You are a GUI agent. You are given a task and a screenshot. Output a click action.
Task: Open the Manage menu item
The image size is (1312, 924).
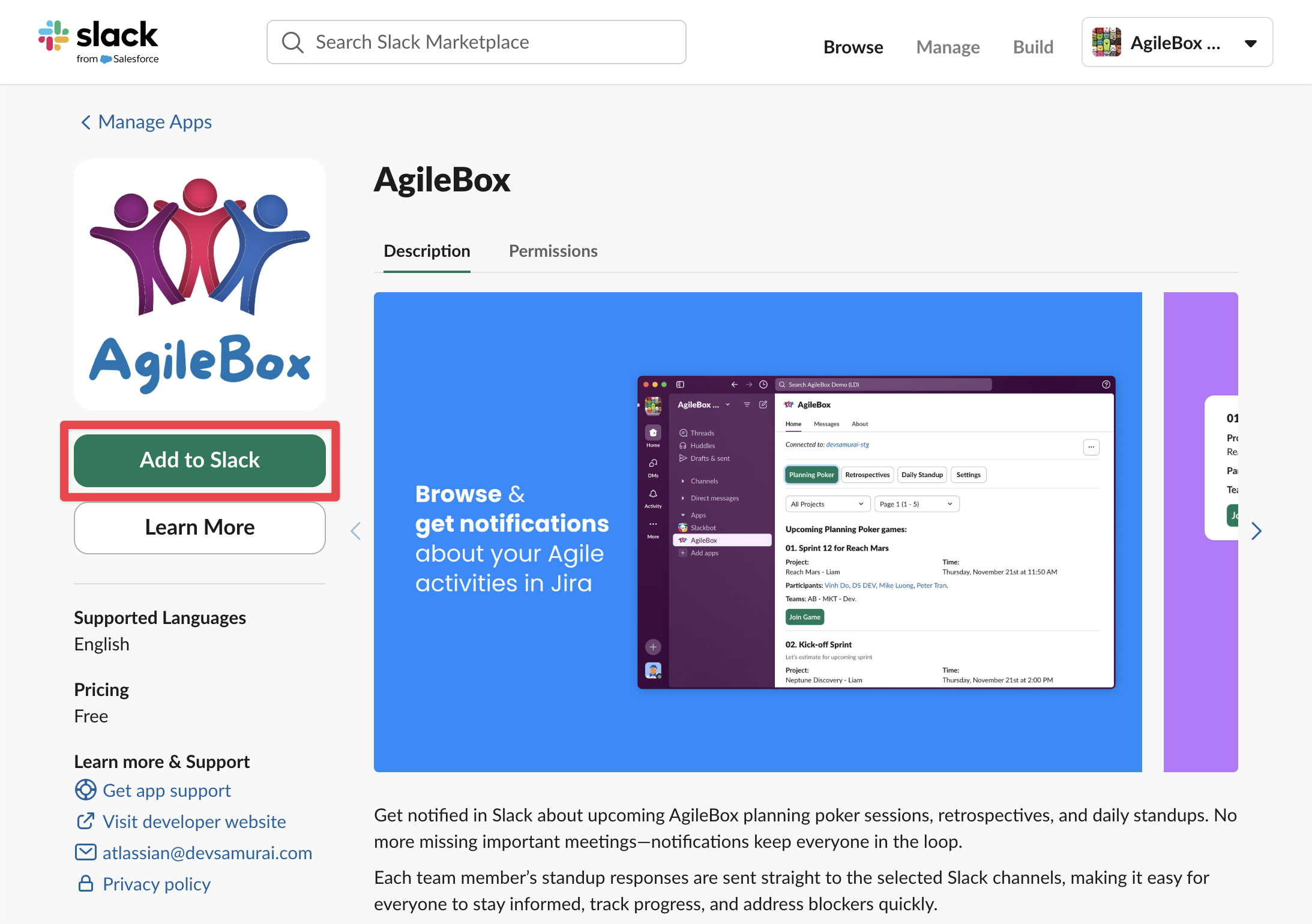948,47
